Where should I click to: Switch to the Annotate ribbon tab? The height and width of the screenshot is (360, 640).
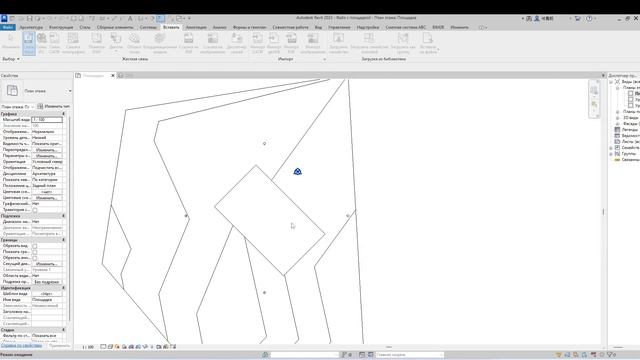point(196,27)
